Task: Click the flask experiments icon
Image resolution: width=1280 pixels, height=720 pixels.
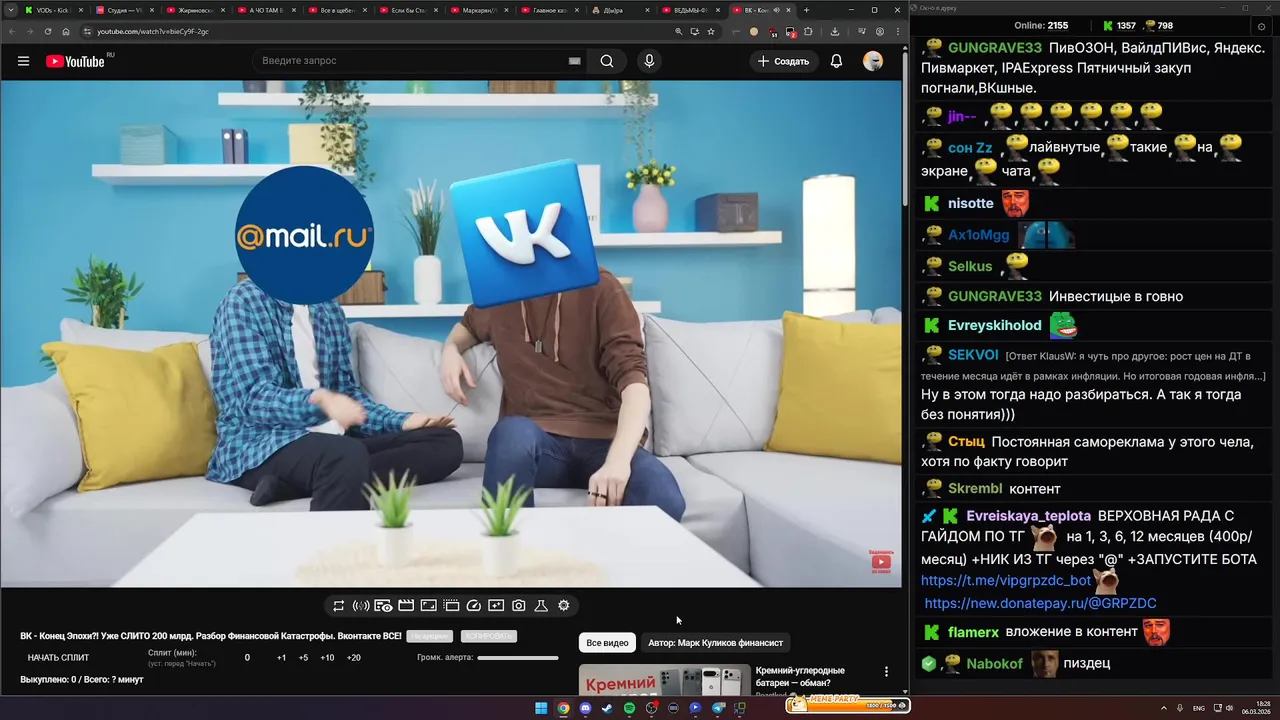Action: [x=541, y=606]
